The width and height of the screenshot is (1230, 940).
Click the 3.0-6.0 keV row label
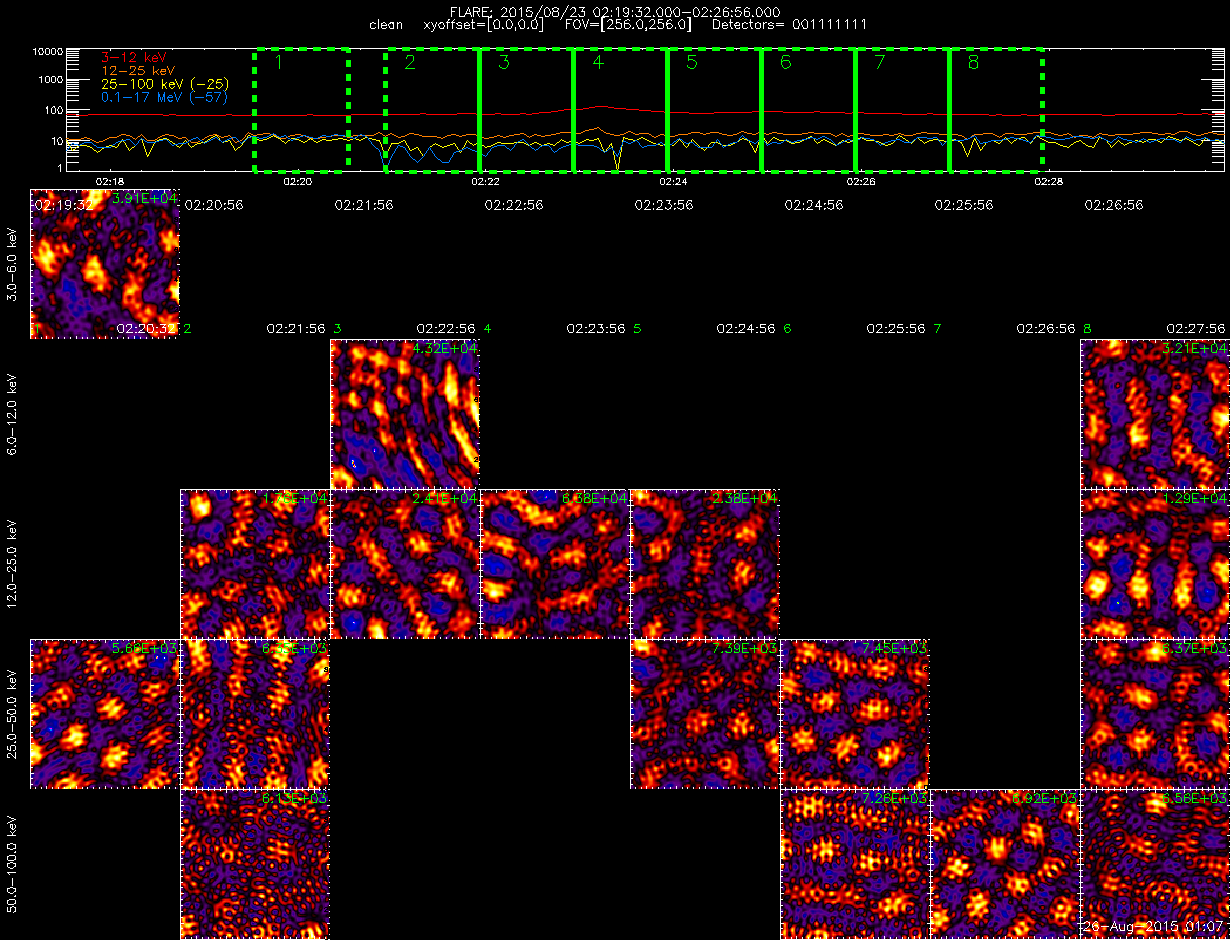pyautogui.click(x=13, y=265)
